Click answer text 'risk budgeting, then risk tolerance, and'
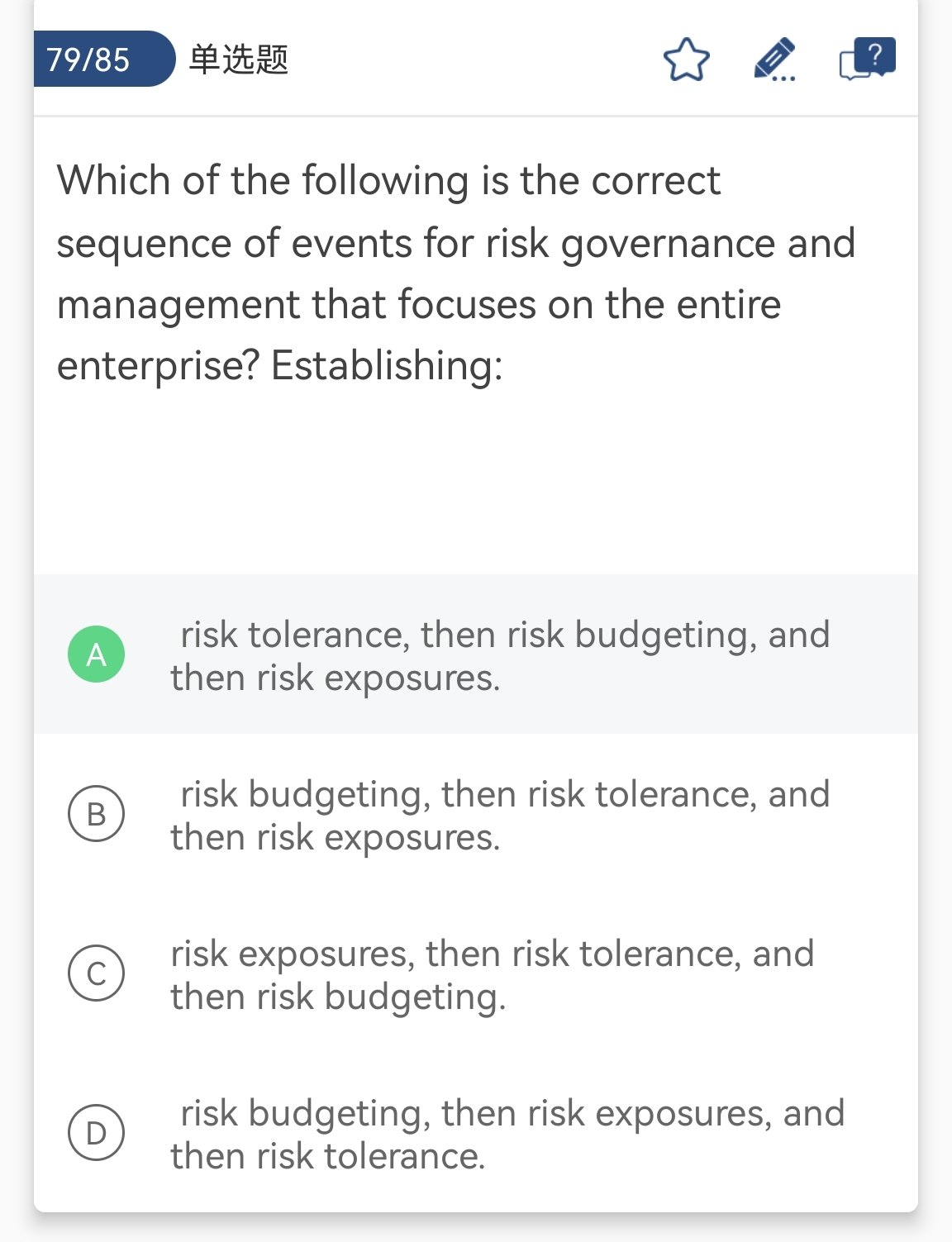The image size is (952, 1242). (504, 794)
